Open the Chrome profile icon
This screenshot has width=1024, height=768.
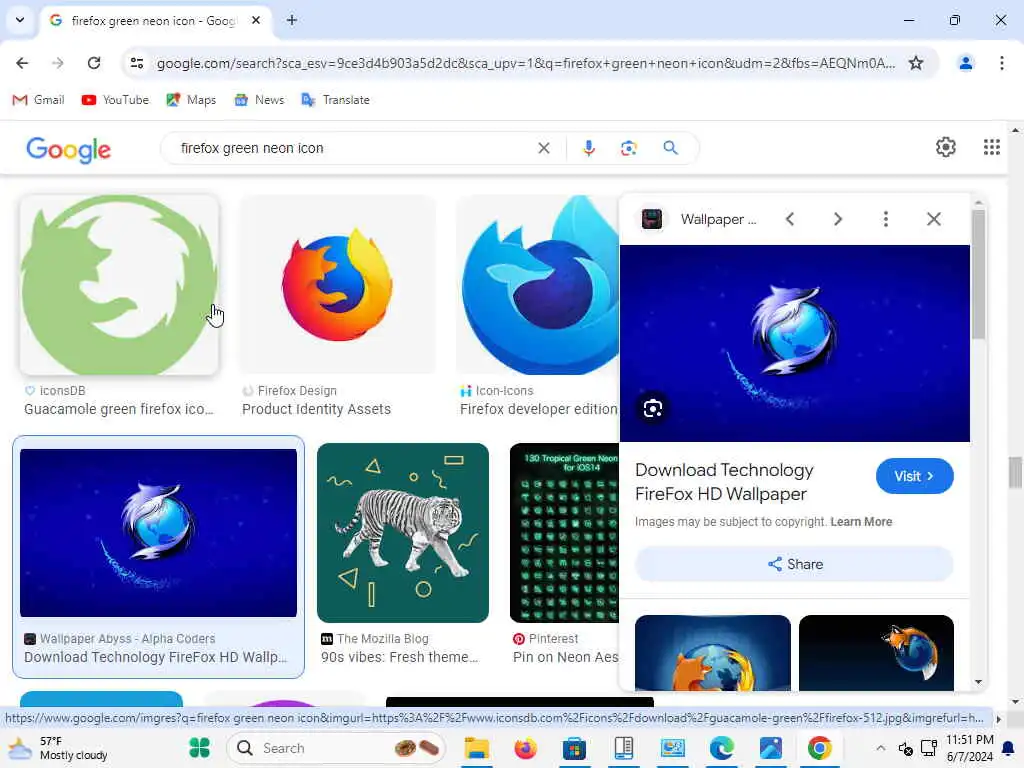pyautogui.click(x=965, y=63)
